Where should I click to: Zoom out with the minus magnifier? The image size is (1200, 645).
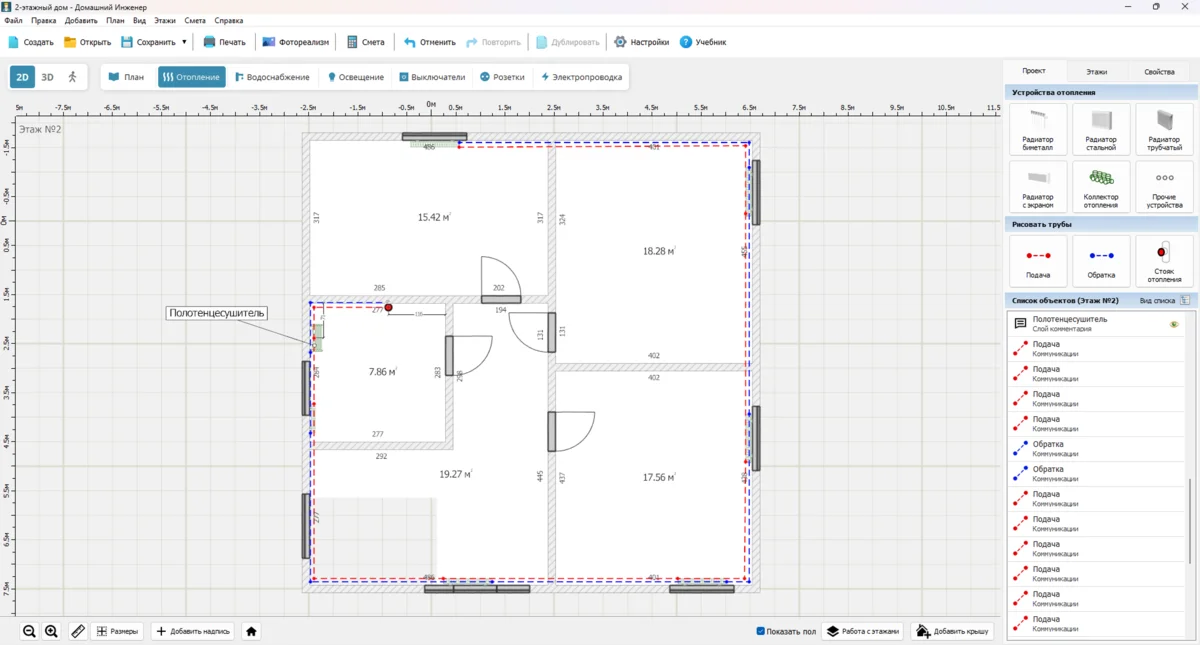(x=29, y=631)
